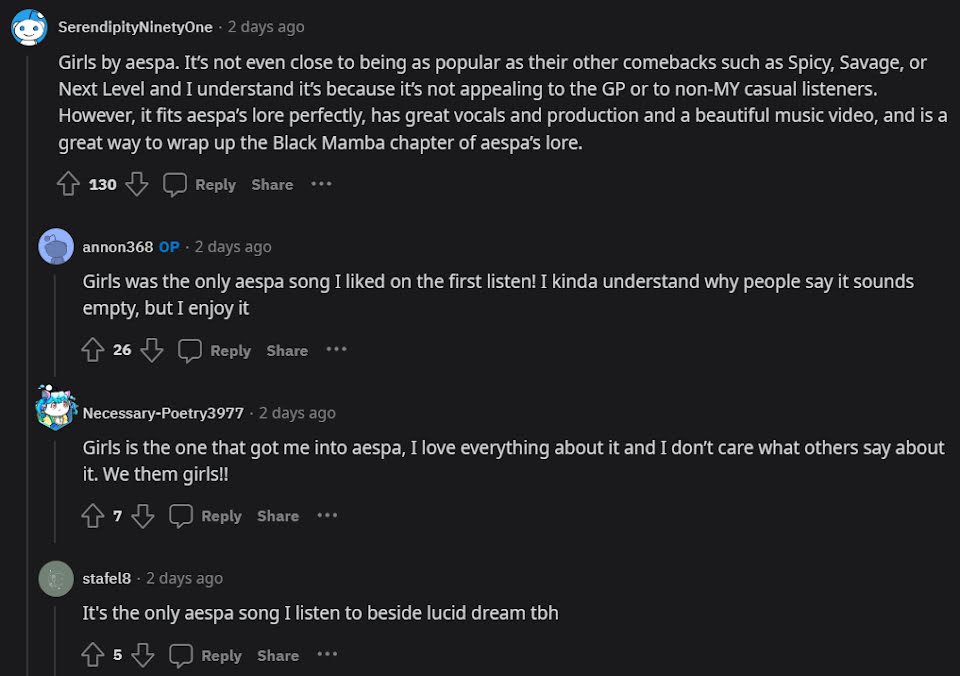Reply to SerendipityNinetyOne's comment
960x676 pixels.
click(x=200, y=184)
